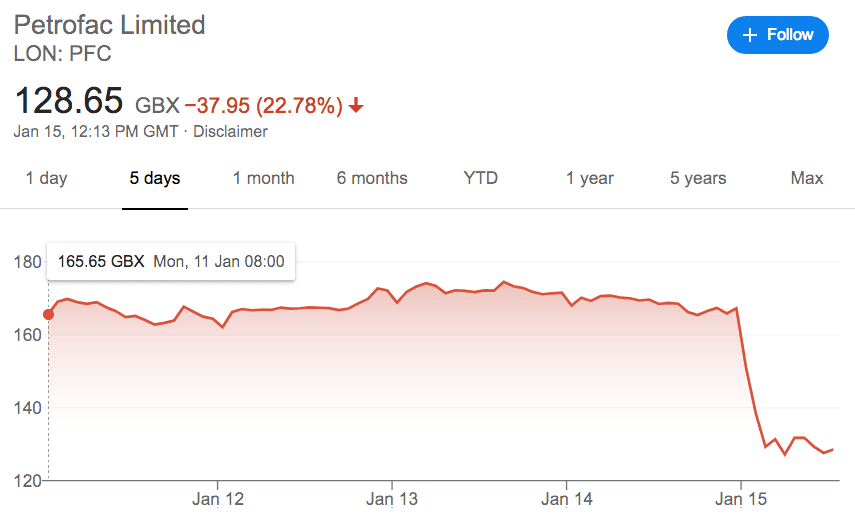This screenshot has width=855, height=525.
Task: View the 5 years chart range
Action: [x=698, y=179]
